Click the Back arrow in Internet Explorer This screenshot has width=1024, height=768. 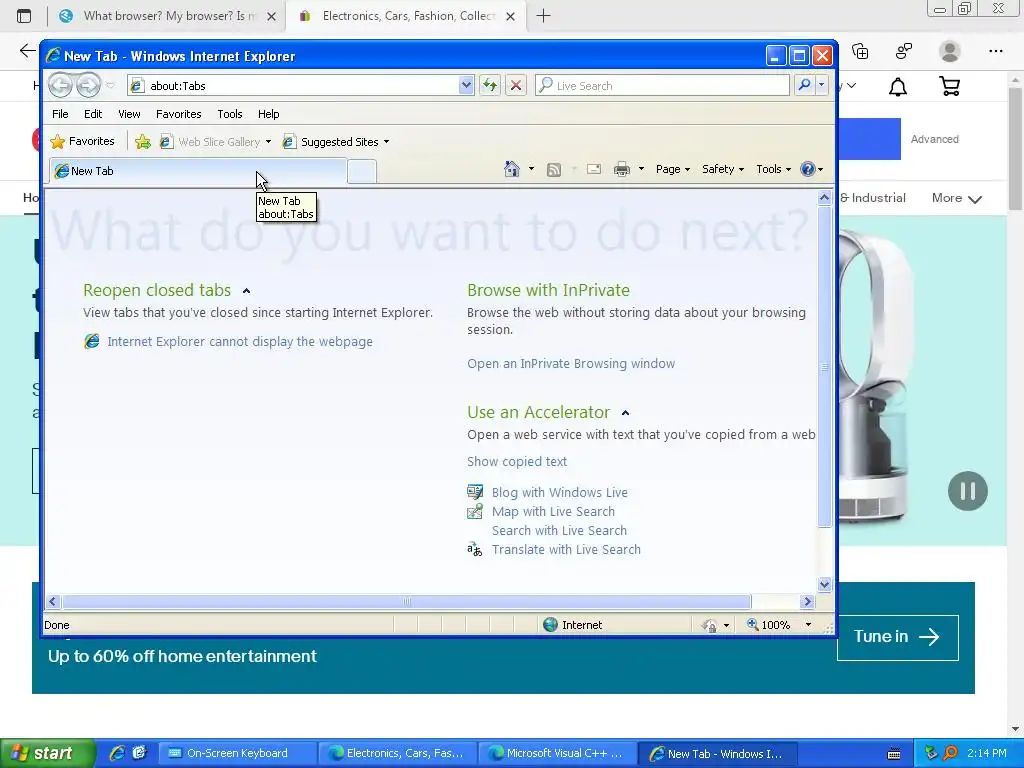pyautogui.click(x=60, y=85)
